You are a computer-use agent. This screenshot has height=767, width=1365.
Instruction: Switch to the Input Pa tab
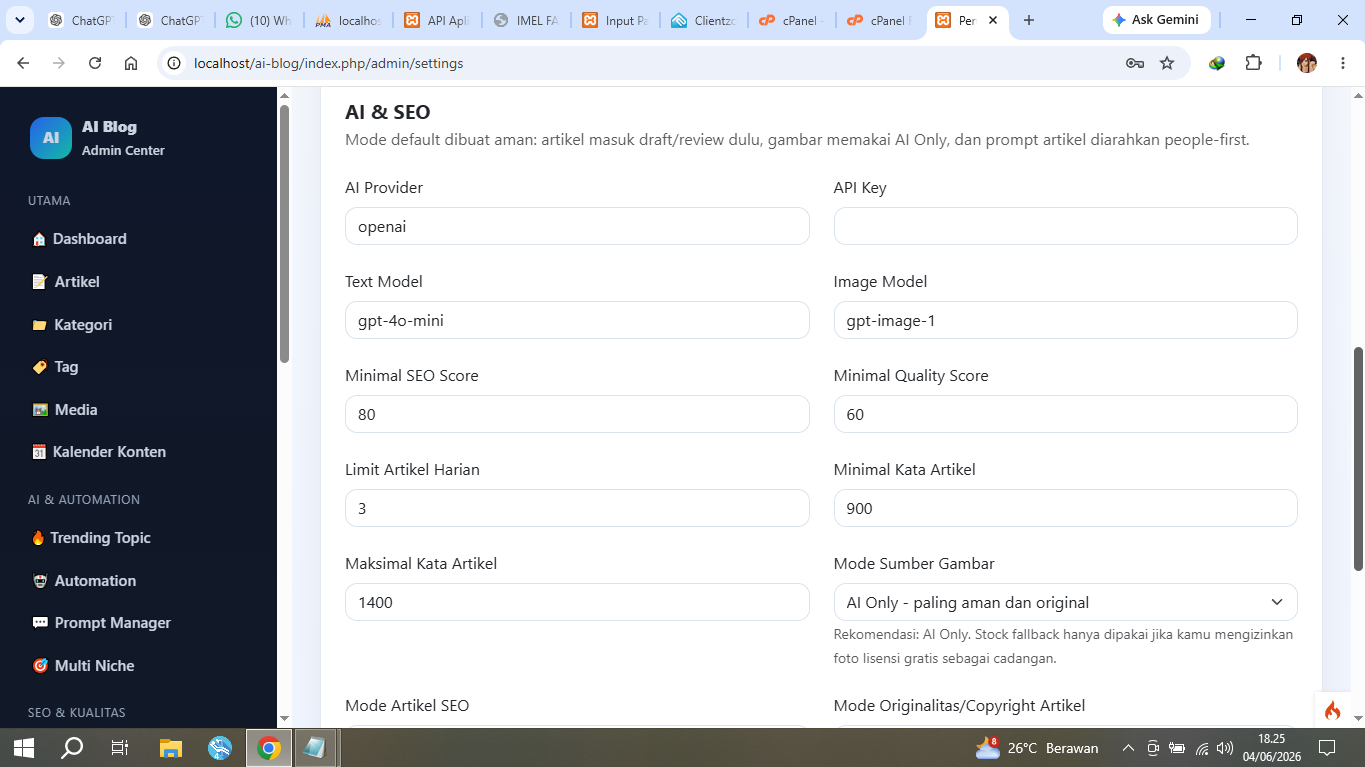pos(614,20)
